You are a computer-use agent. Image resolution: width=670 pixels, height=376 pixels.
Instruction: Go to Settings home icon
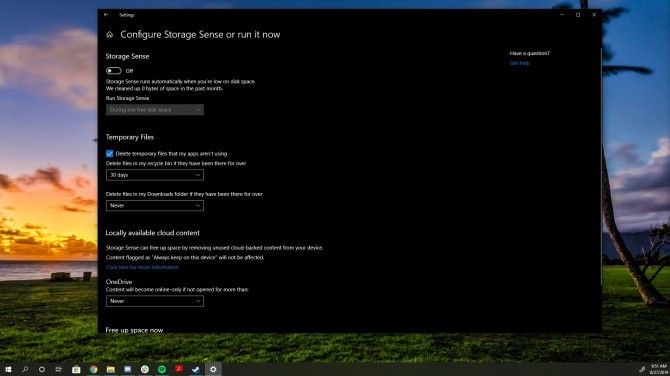click(110, 35)
